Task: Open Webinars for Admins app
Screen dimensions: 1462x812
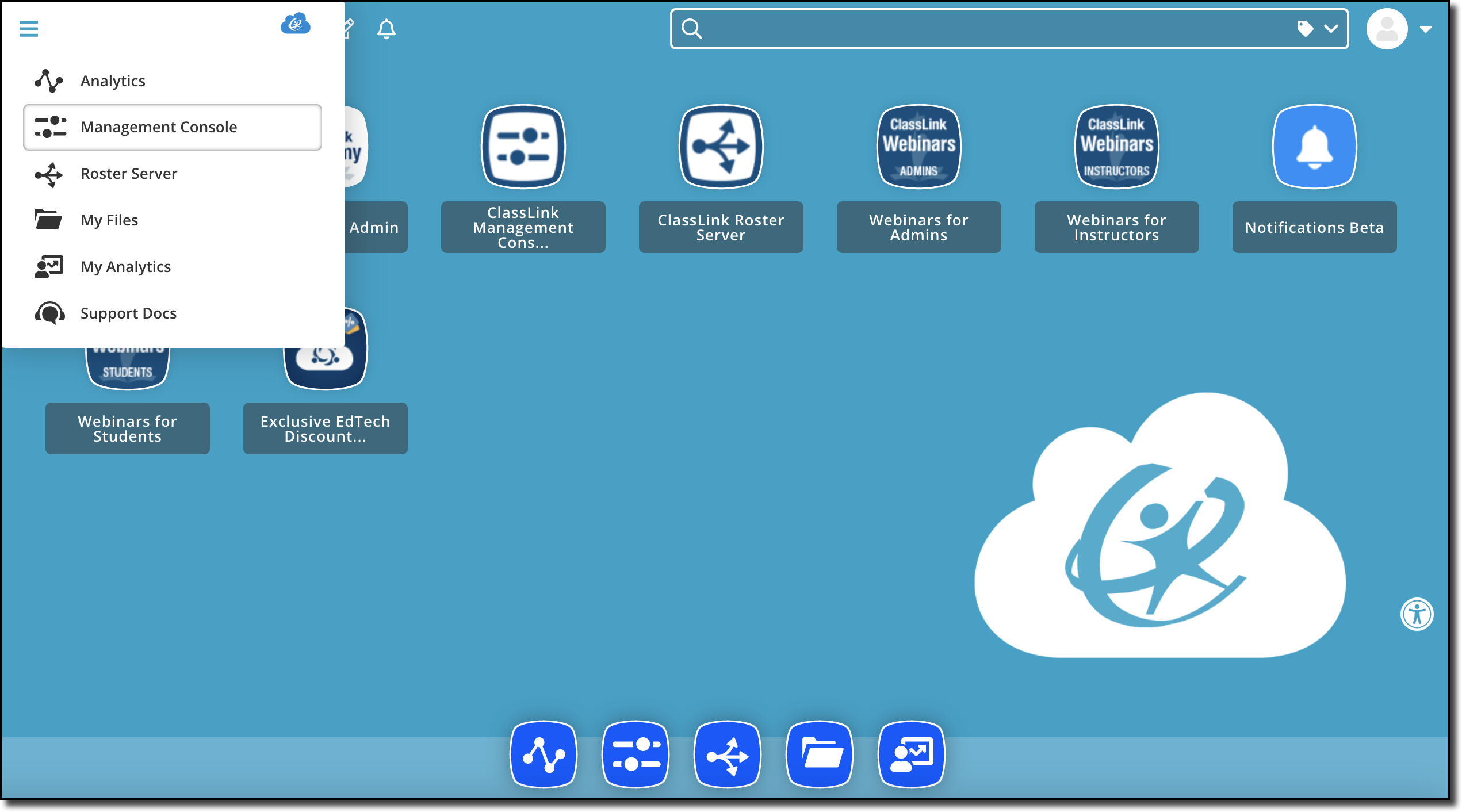Action: click(918, 178)
